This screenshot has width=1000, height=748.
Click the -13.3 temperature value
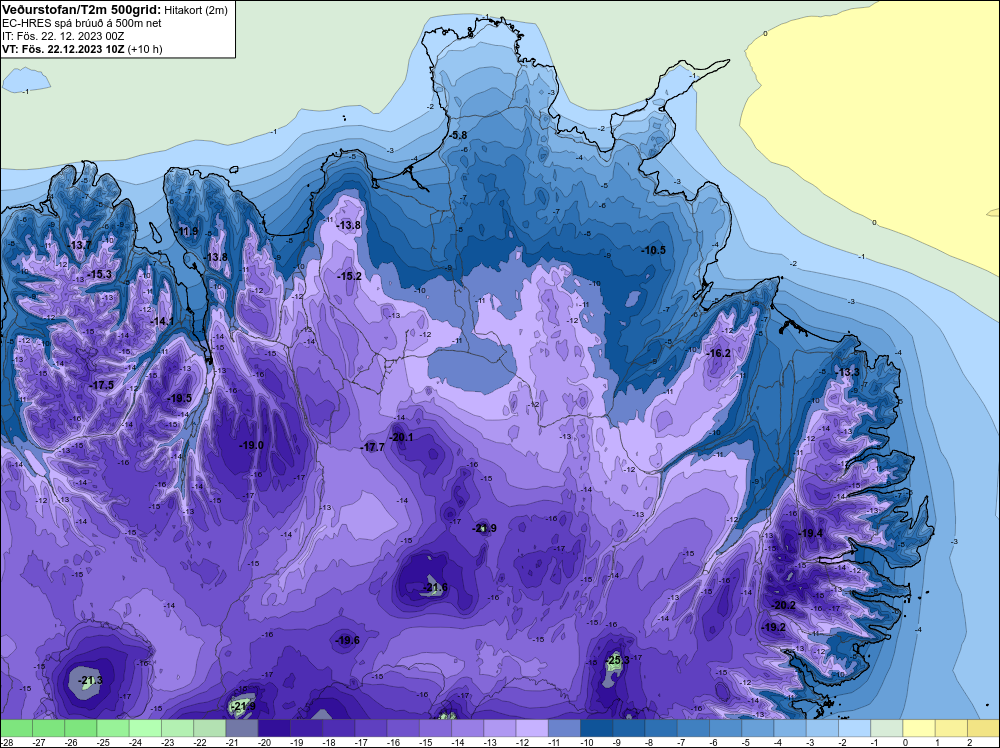(x=848, y=372)
